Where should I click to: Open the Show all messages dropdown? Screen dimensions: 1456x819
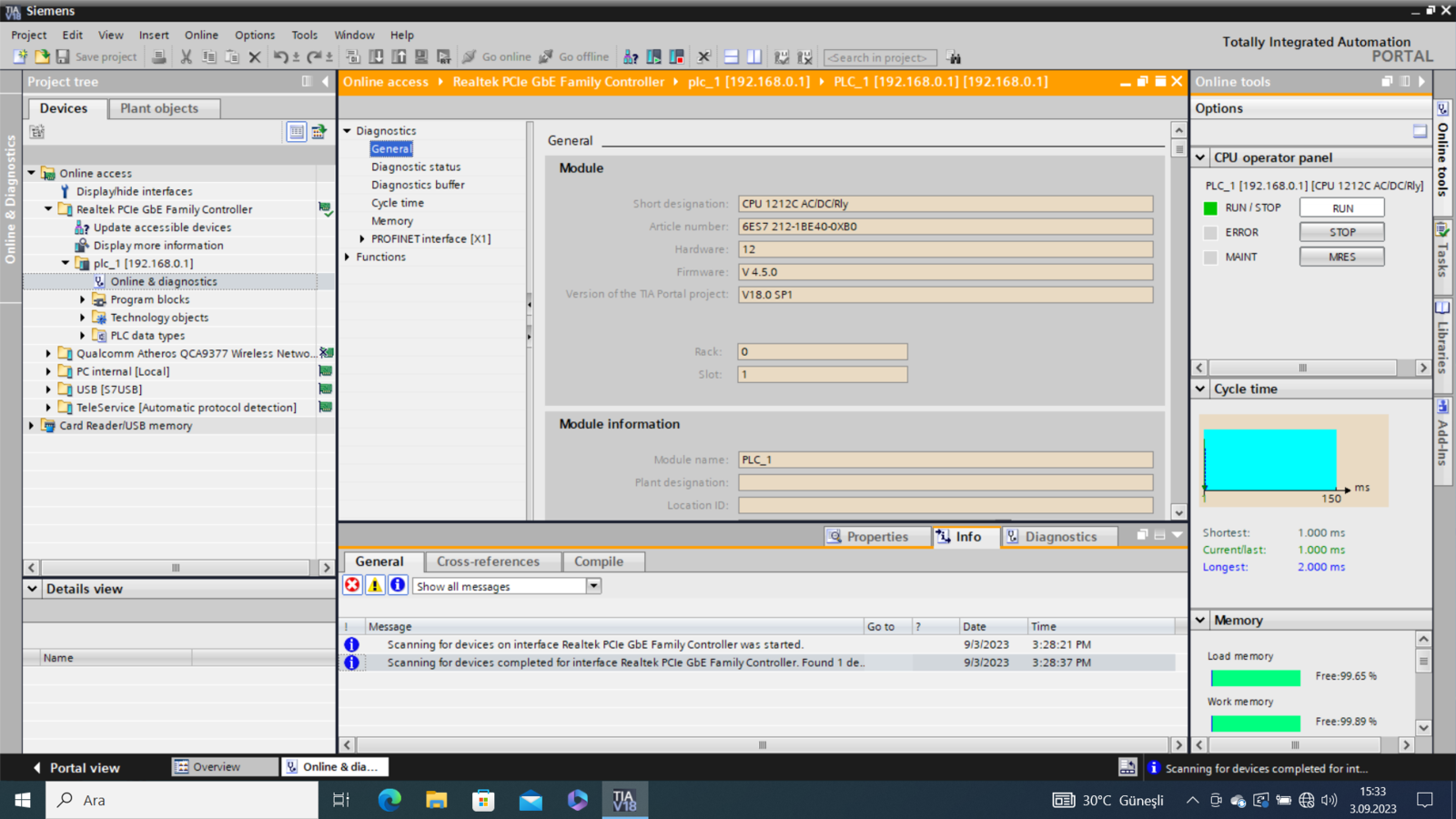(x=594, y=586)
